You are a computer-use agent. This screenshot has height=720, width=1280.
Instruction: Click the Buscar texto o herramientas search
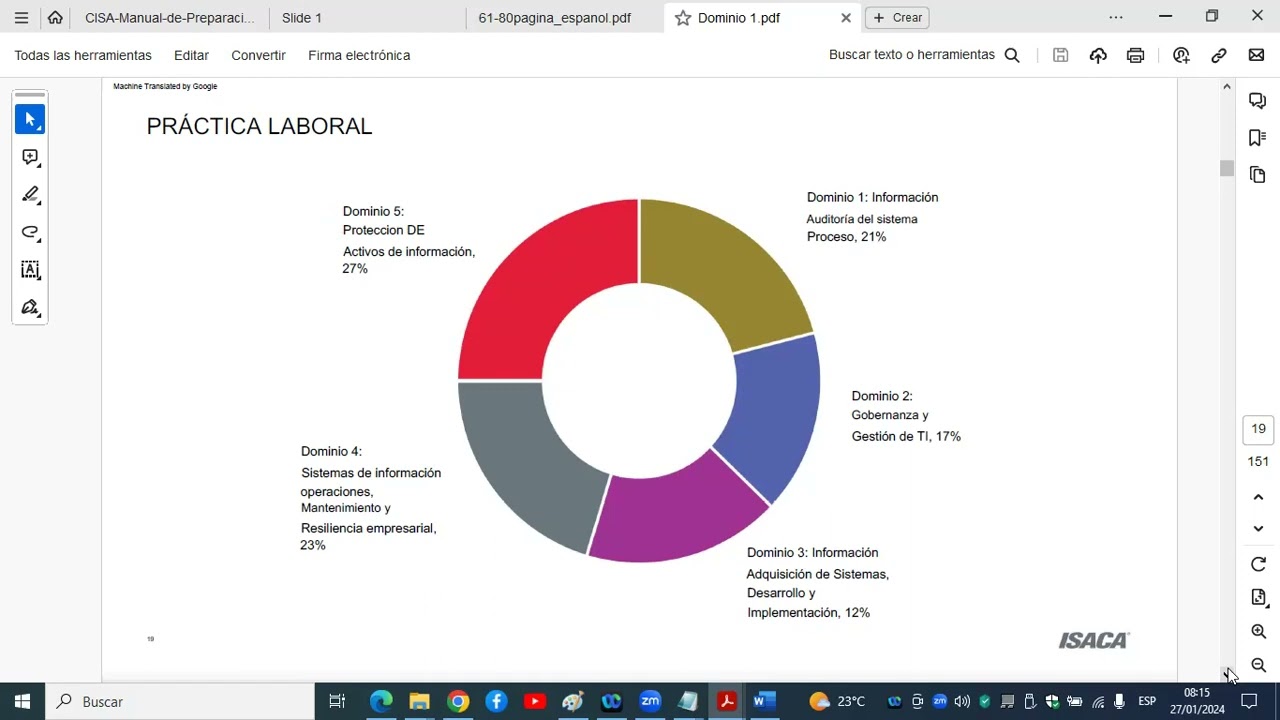[924, 55]
